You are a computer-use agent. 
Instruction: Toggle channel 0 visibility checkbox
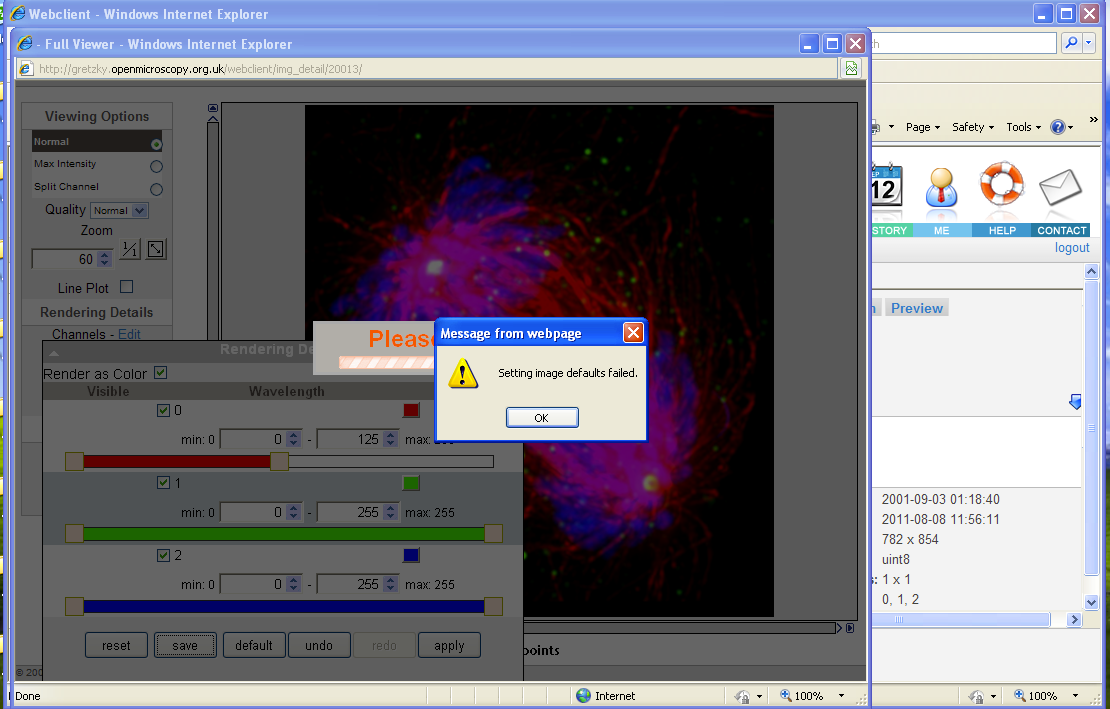(x=164, y=410)
